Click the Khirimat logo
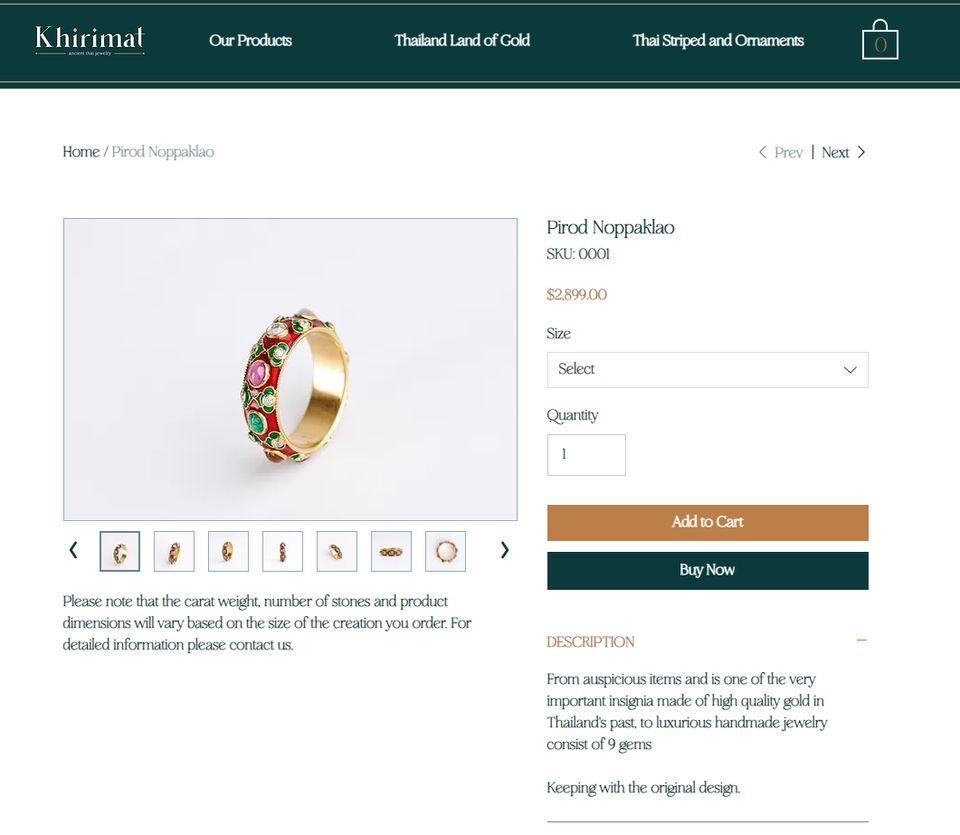The height and width of the screenshot is (835, 960). (90, 40)
